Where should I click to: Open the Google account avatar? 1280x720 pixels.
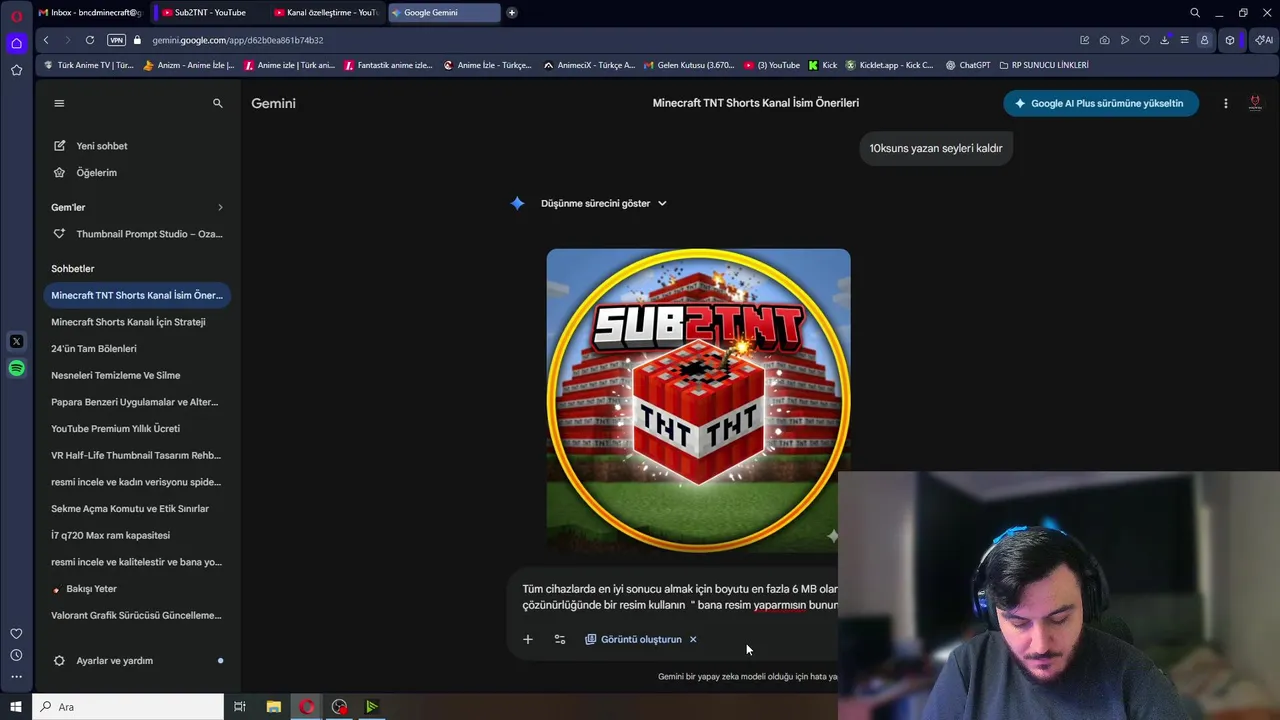1255,103
